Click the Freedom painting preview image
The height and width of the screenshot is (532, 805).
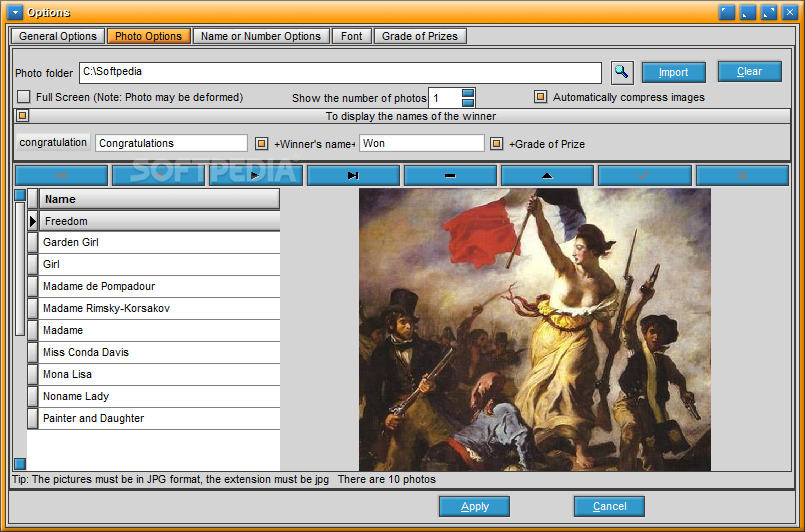point(534,330)
